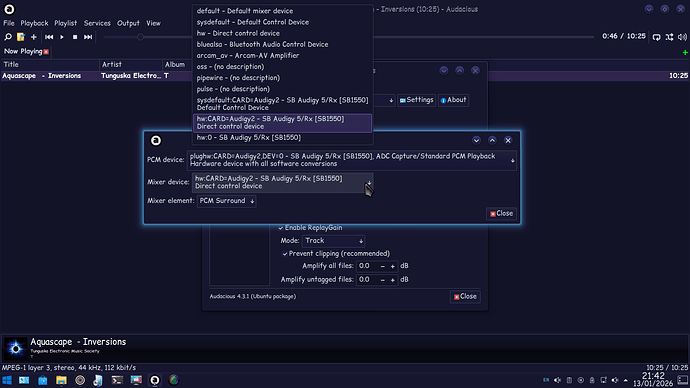Viewport: 690px width, 388px height.
Task: Open the View menu
Action: [x=153, y=23]
